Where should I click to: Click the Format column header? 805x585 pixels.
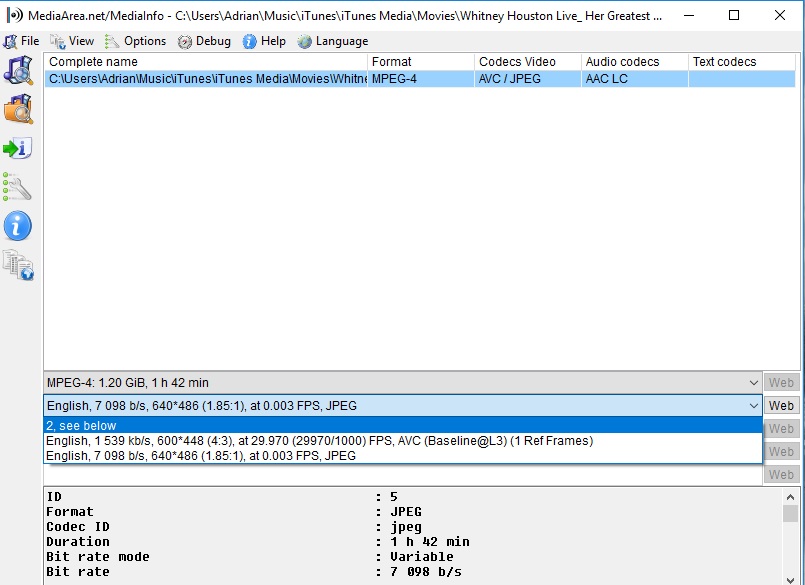[x=421, y=62]
